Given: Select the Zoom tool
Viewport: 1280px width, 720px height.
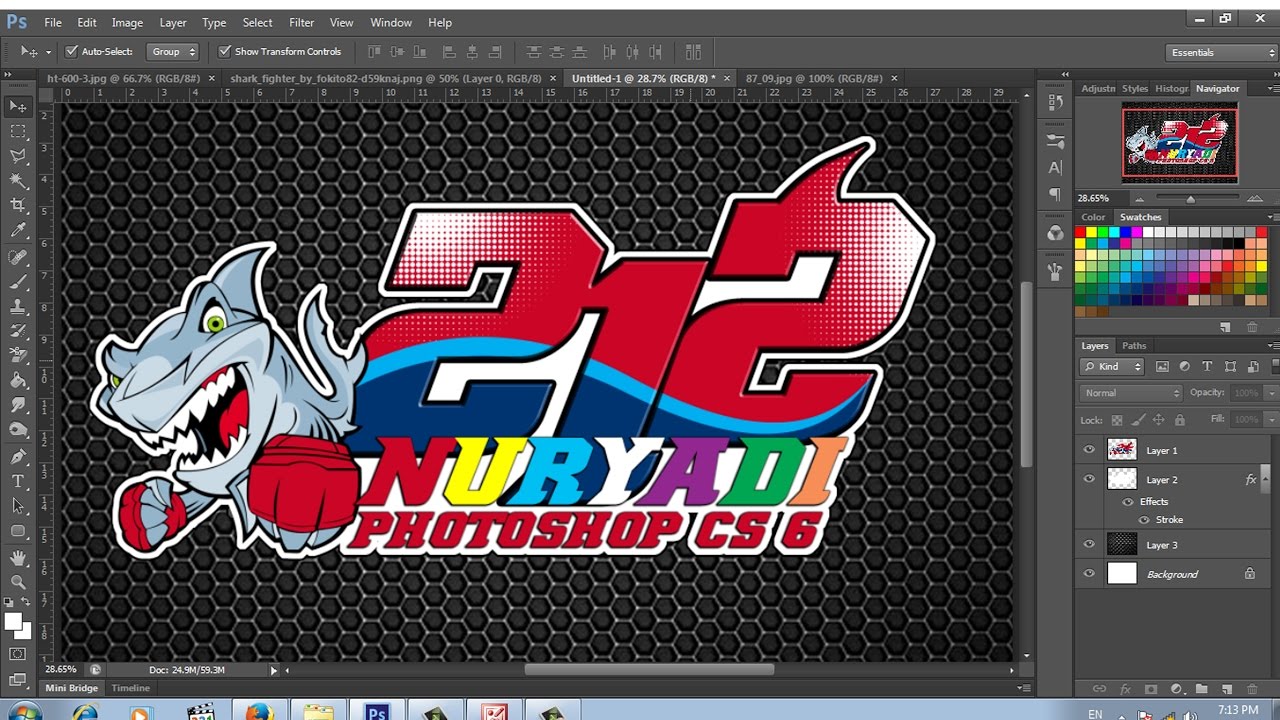Looking at the screenshot, I should coord(18,582).
